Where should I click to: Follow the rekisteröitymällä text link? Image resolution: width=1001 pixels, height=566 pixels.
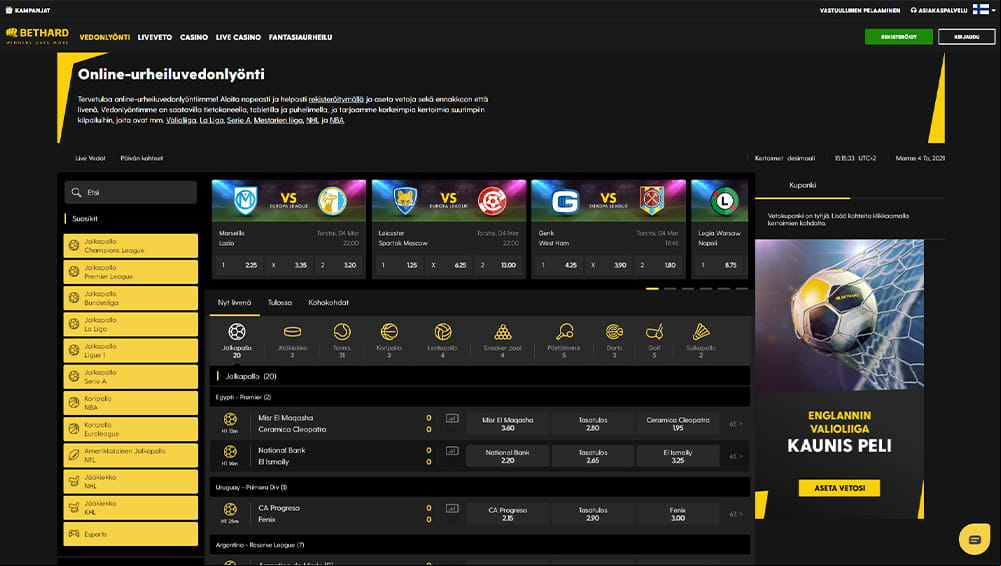coord(336,99)
